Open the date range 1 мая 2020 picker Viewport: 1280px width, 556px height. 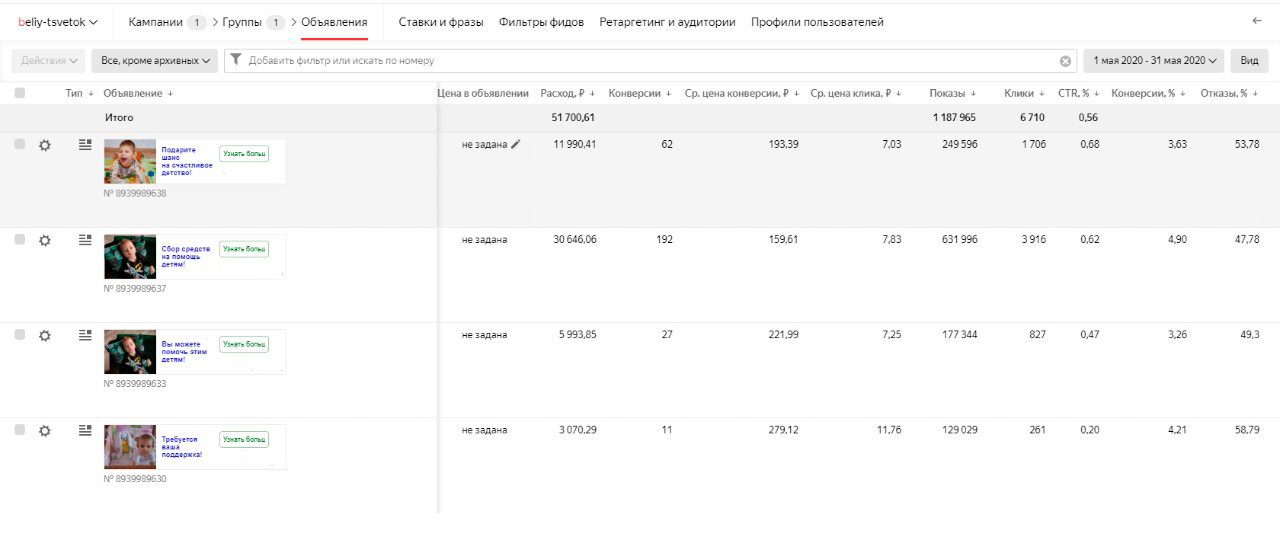[x=1153, y=61]
